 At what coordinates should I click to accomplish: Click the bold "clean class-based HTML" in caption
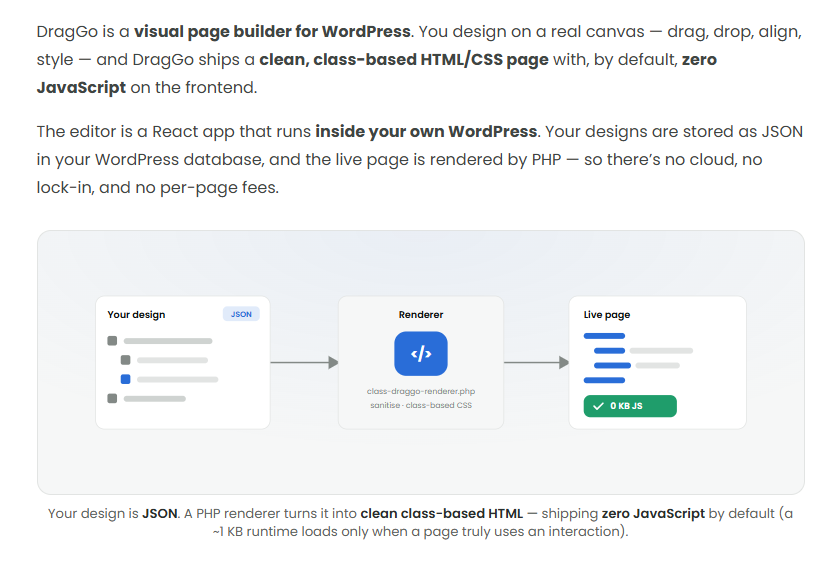tap(441, 513)
